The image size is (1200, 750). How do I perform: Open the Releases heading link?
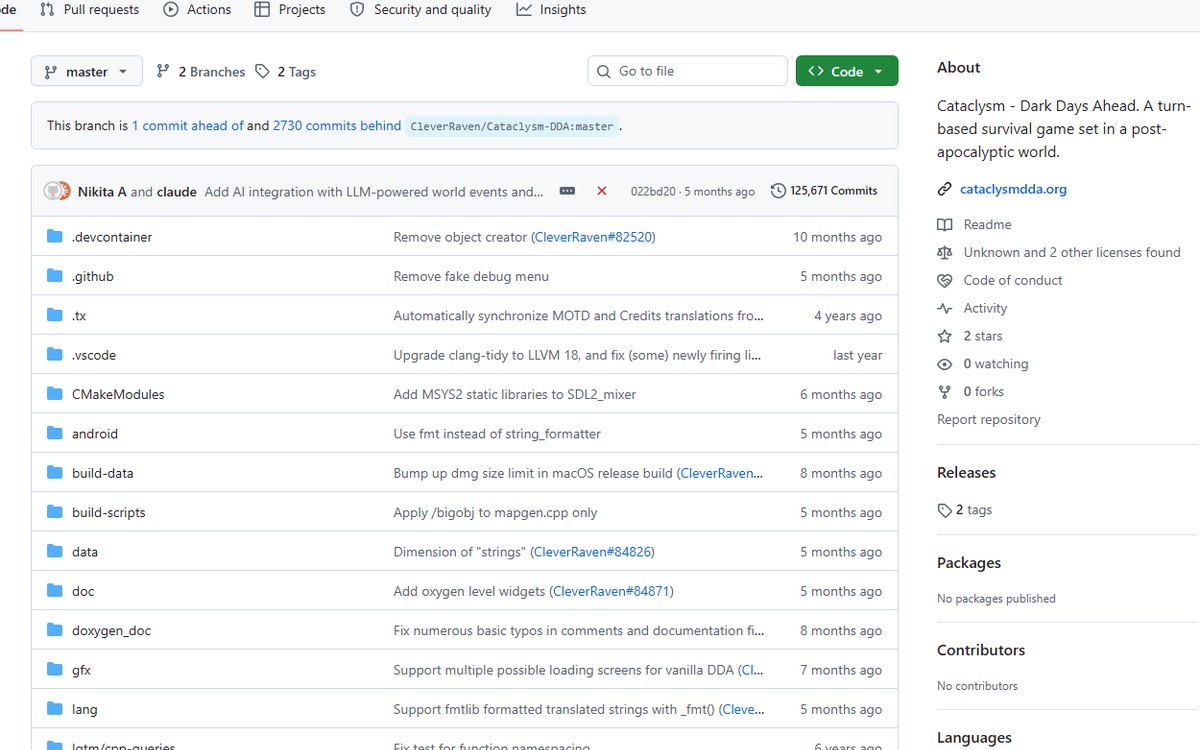(966, 473)
